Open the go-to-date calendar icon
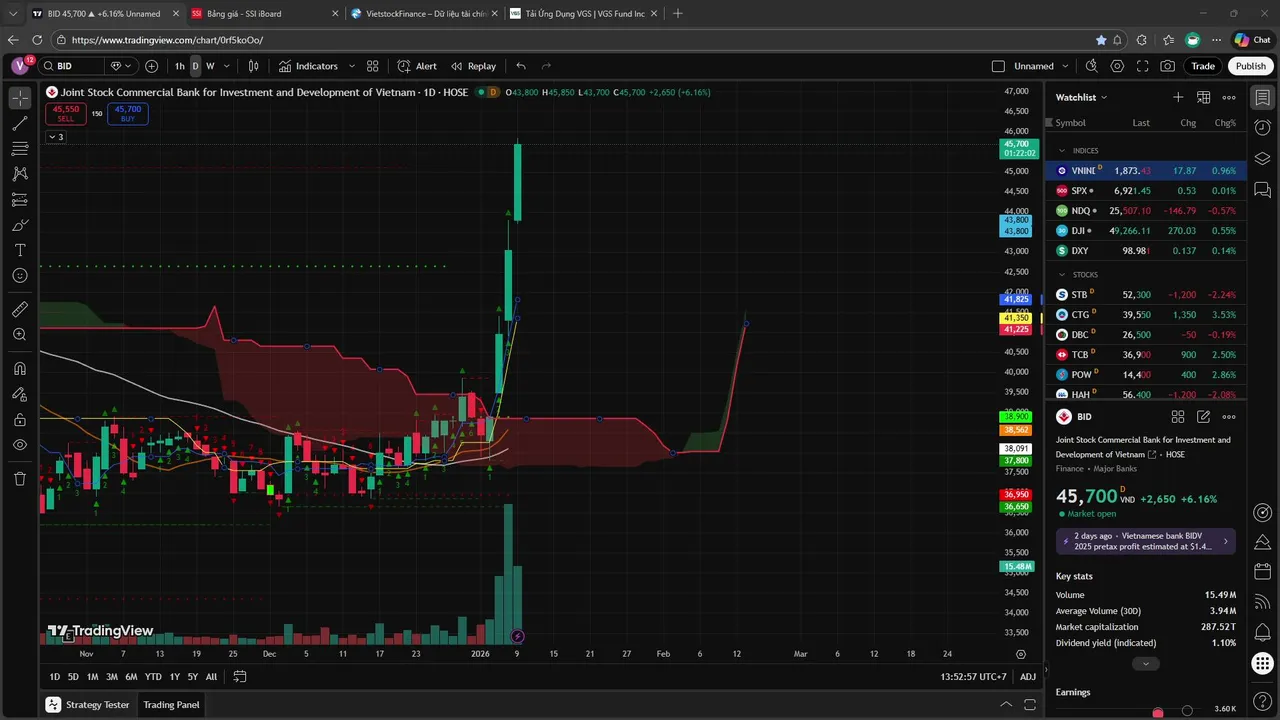Viewport: 1280px width, 720px height. (240, 677)
